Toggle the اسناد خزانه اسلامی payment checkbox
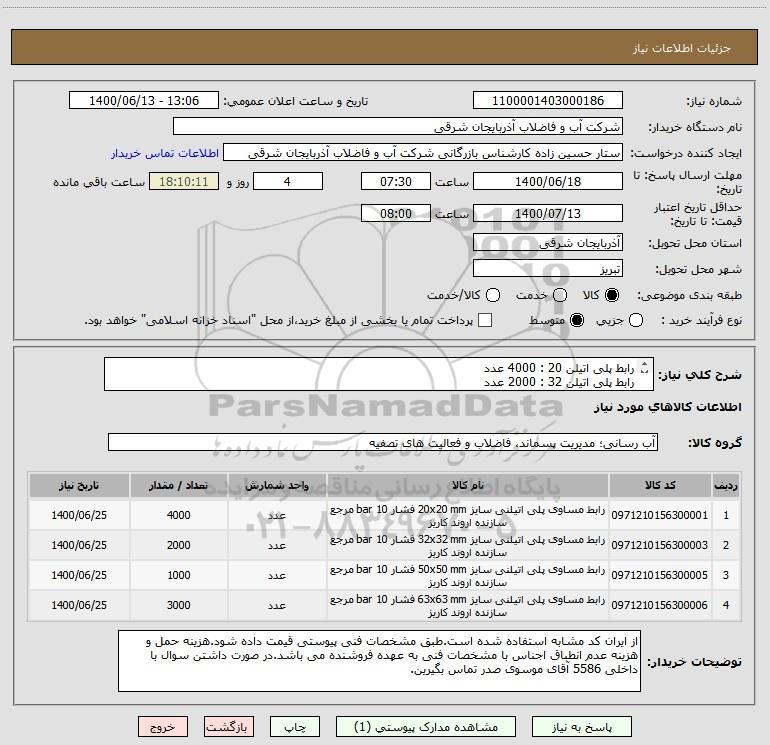Screen dimensions: 770x745 [x=485, y=320]
